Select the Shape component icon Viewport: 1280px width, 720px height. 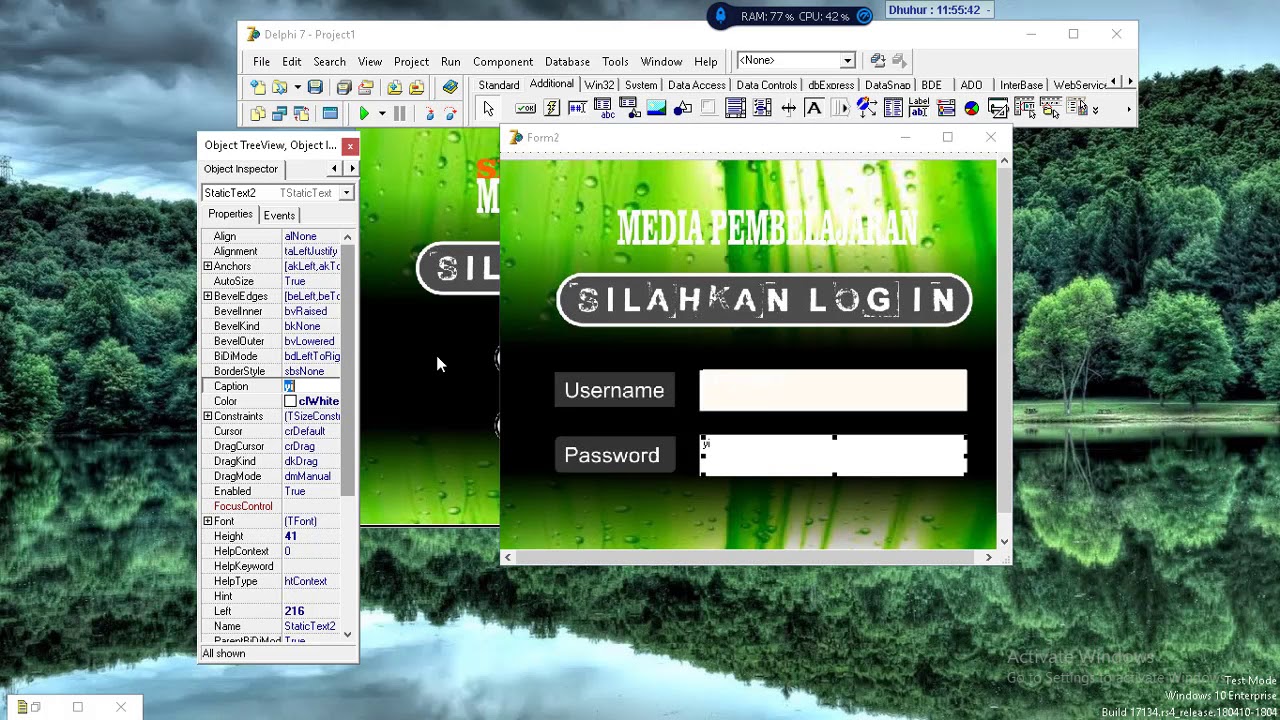683,108
